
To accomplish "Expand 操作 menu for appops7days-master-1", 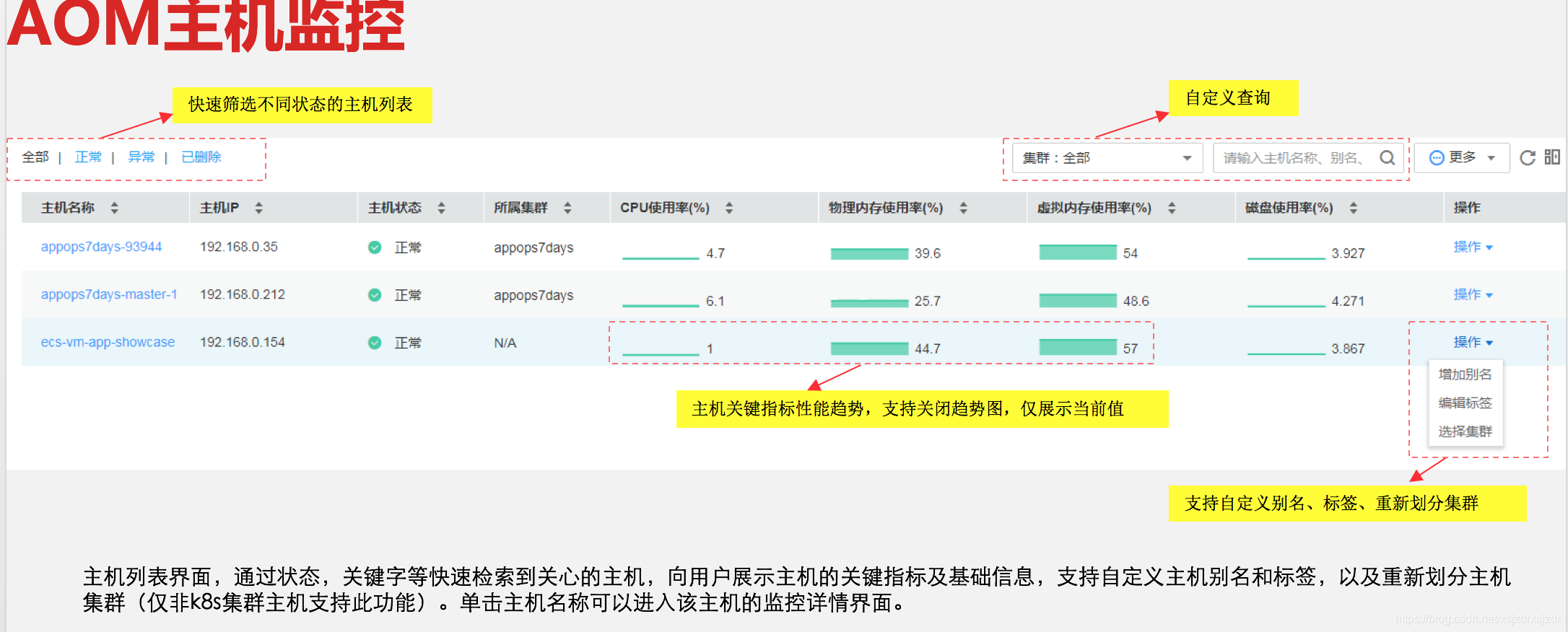I will click(x=1473, y=294).
